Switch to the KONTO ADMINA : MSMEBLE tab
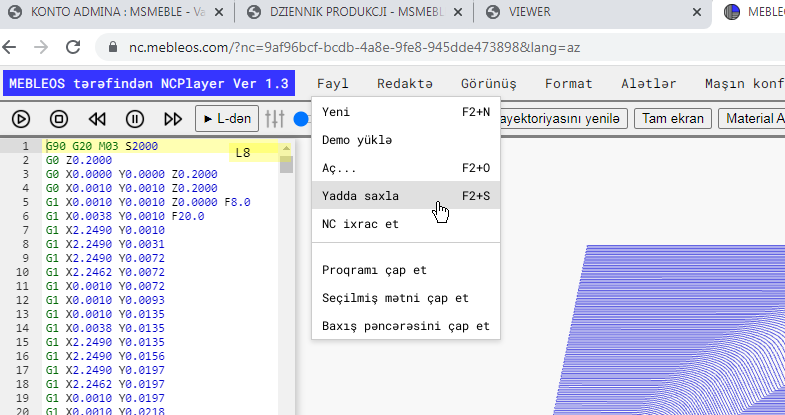This screenshot has width=785, height=415. (x=116, y=13)
